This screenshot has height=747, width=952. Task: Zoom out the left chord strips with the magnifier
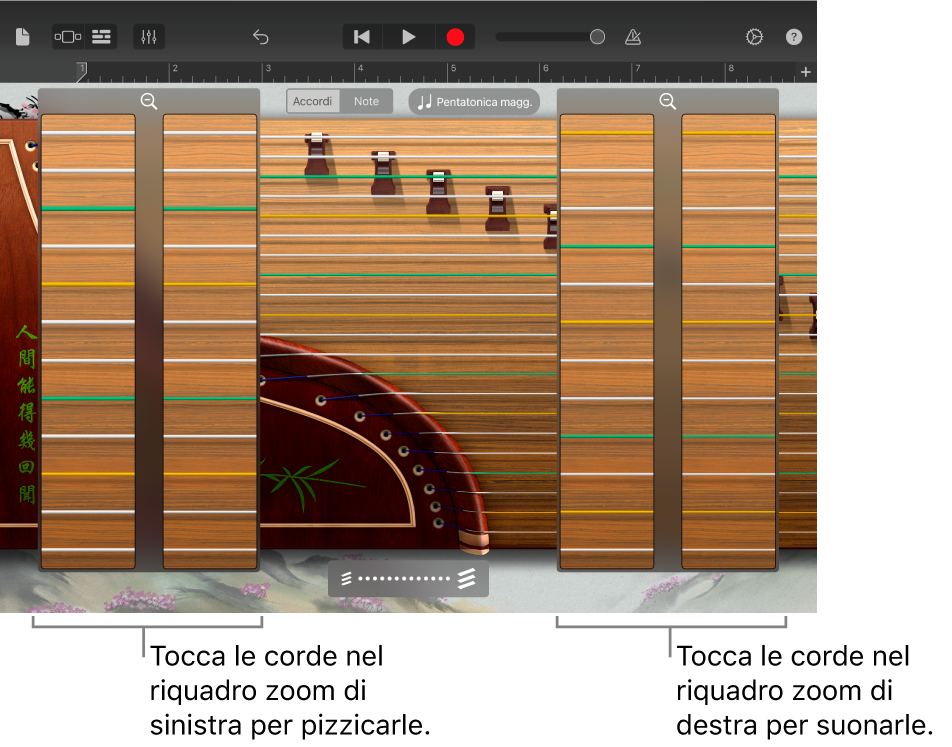(x=149, y=101)
